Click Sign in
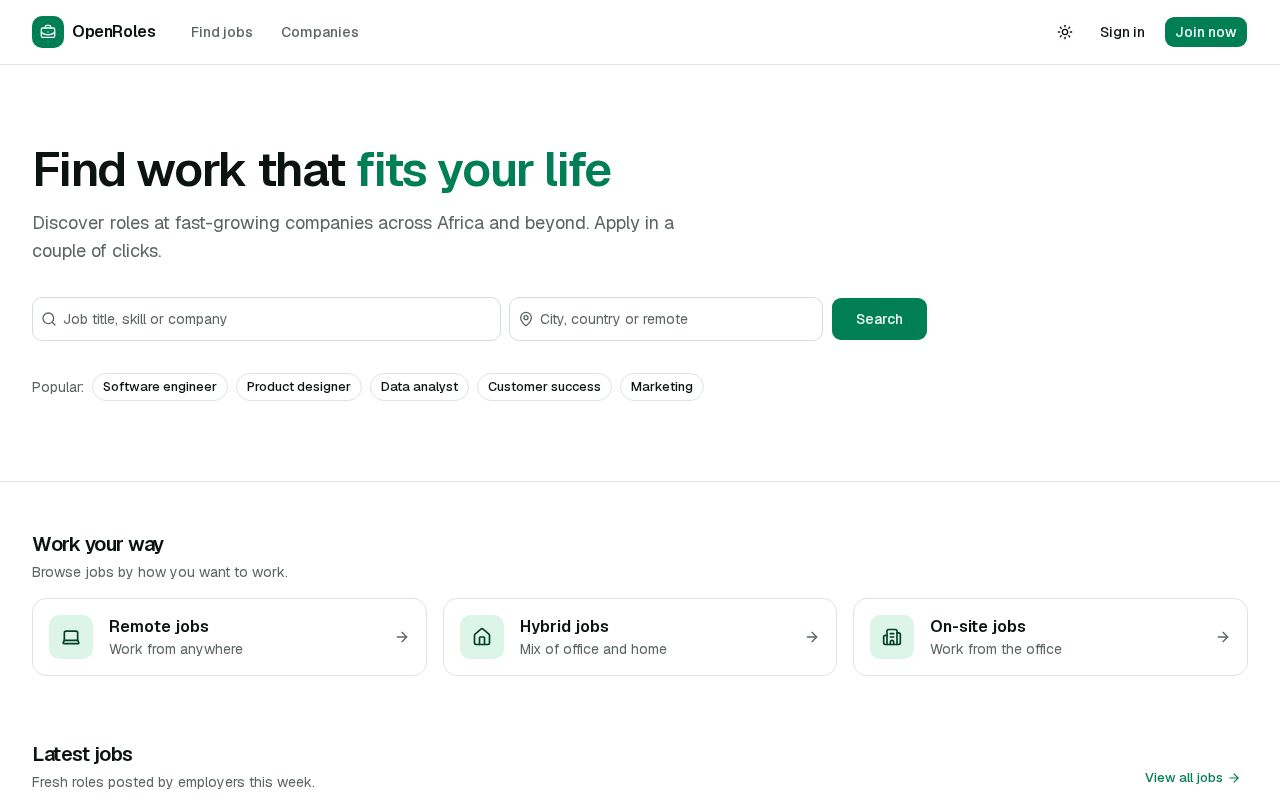This screenshot has height=800, width=1280. click(x=1122, y=32)
